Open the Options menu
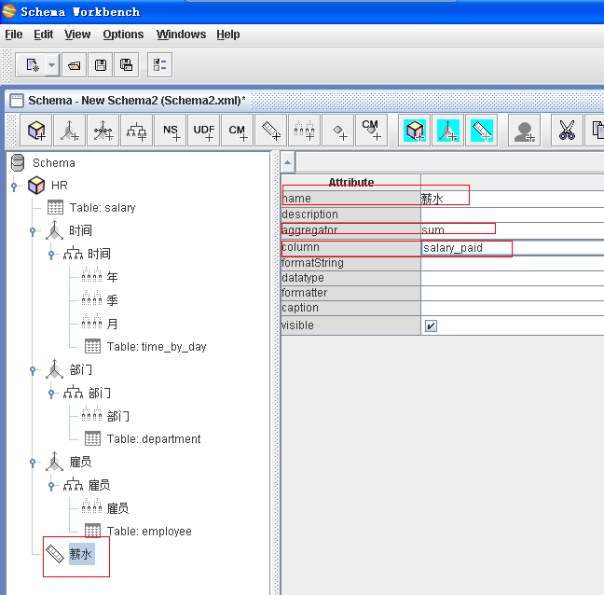The height and width of the screenshot is (595, 604). [x=123, y=34]
